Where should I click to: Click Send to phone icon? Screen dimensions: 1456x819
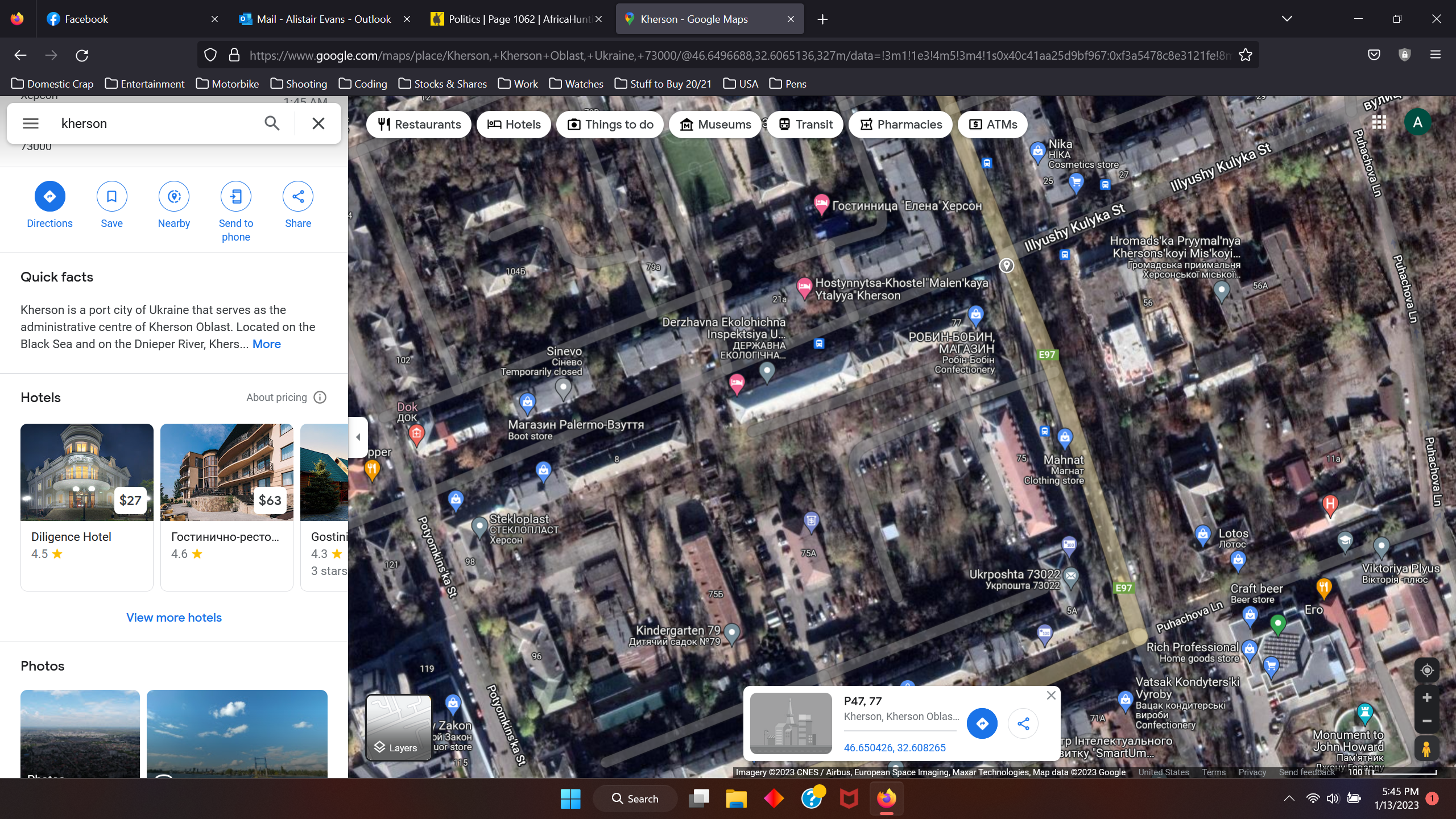tap(236, 197)
